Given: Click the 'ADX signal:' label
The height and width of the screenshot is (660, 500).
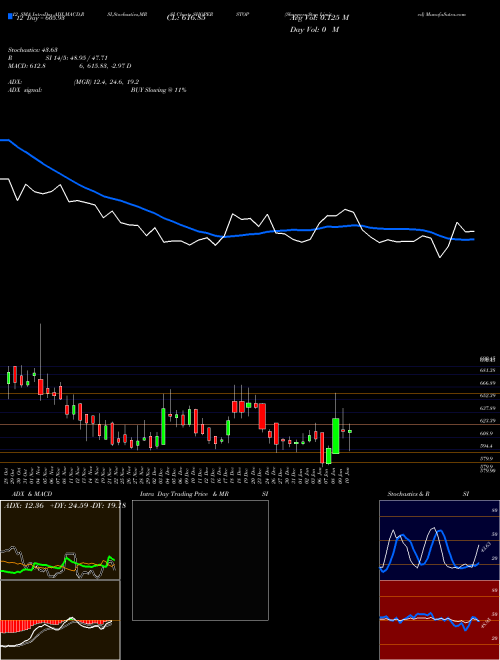Looking at the screenshot, I should [25, 90].
